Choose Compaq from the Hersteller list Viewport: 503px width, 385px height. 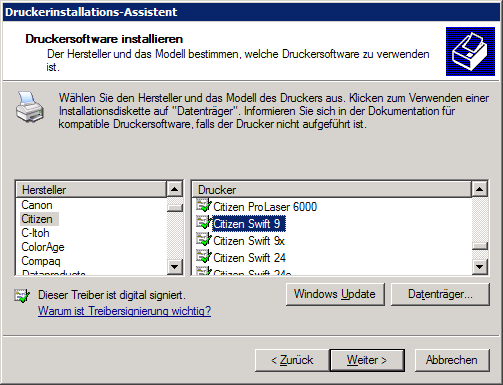click(41, 261)
